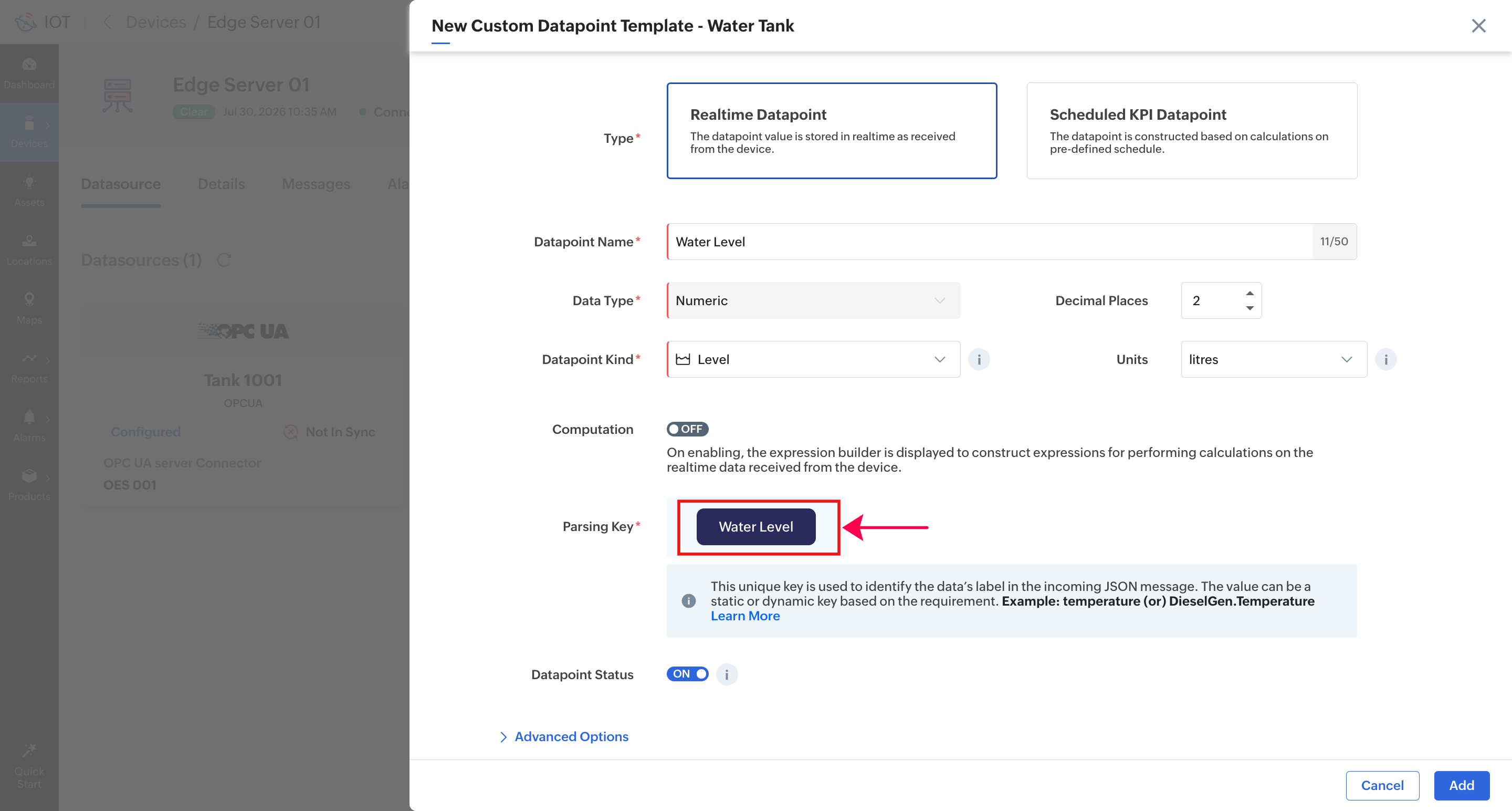Open the Data Type dropdown
Viewport: 1512px width, 811px height.
(813, 300)
